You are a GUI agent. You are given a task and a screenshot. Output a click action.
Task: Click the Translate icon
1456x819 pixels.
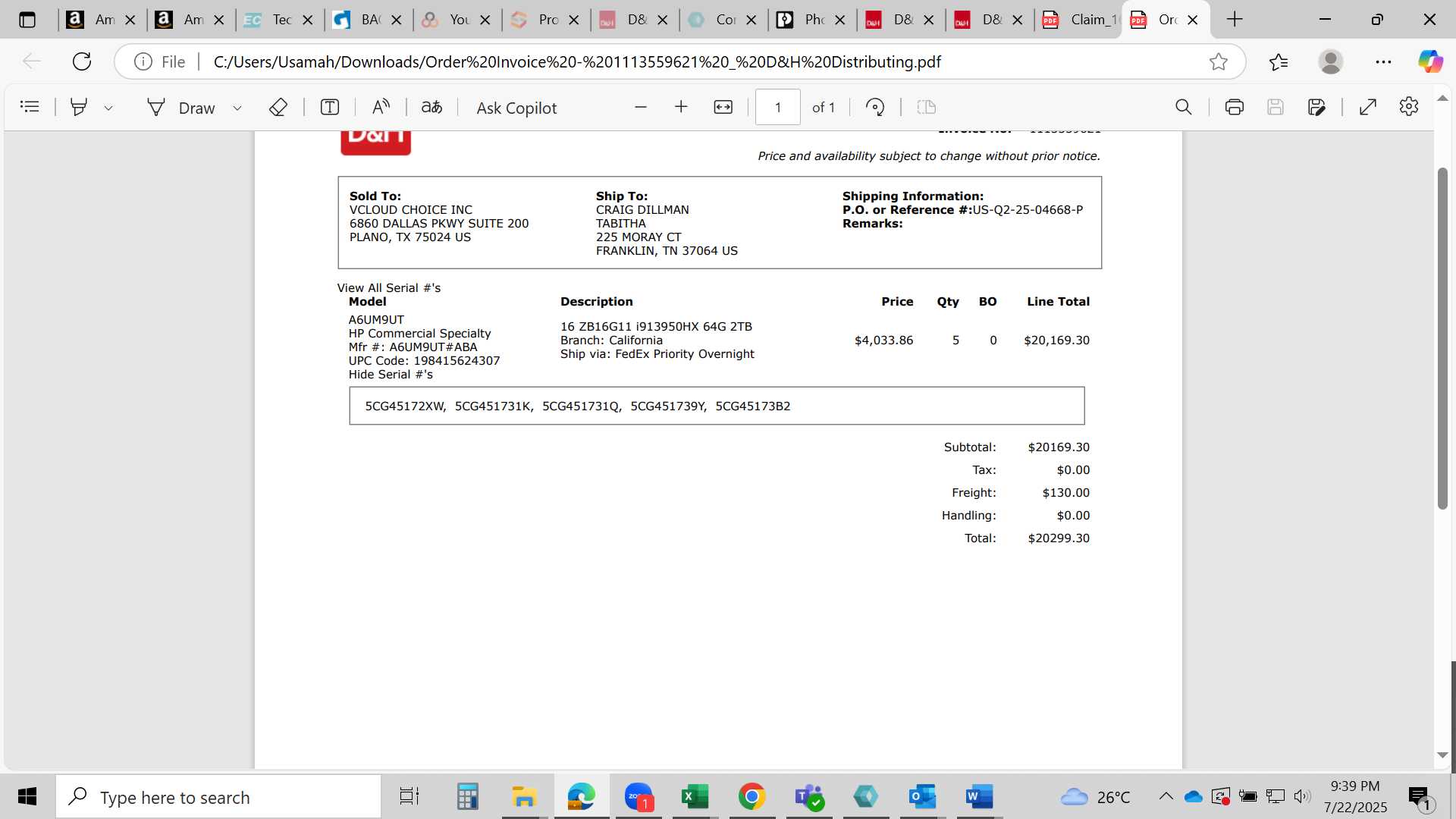tap(431, 107)
